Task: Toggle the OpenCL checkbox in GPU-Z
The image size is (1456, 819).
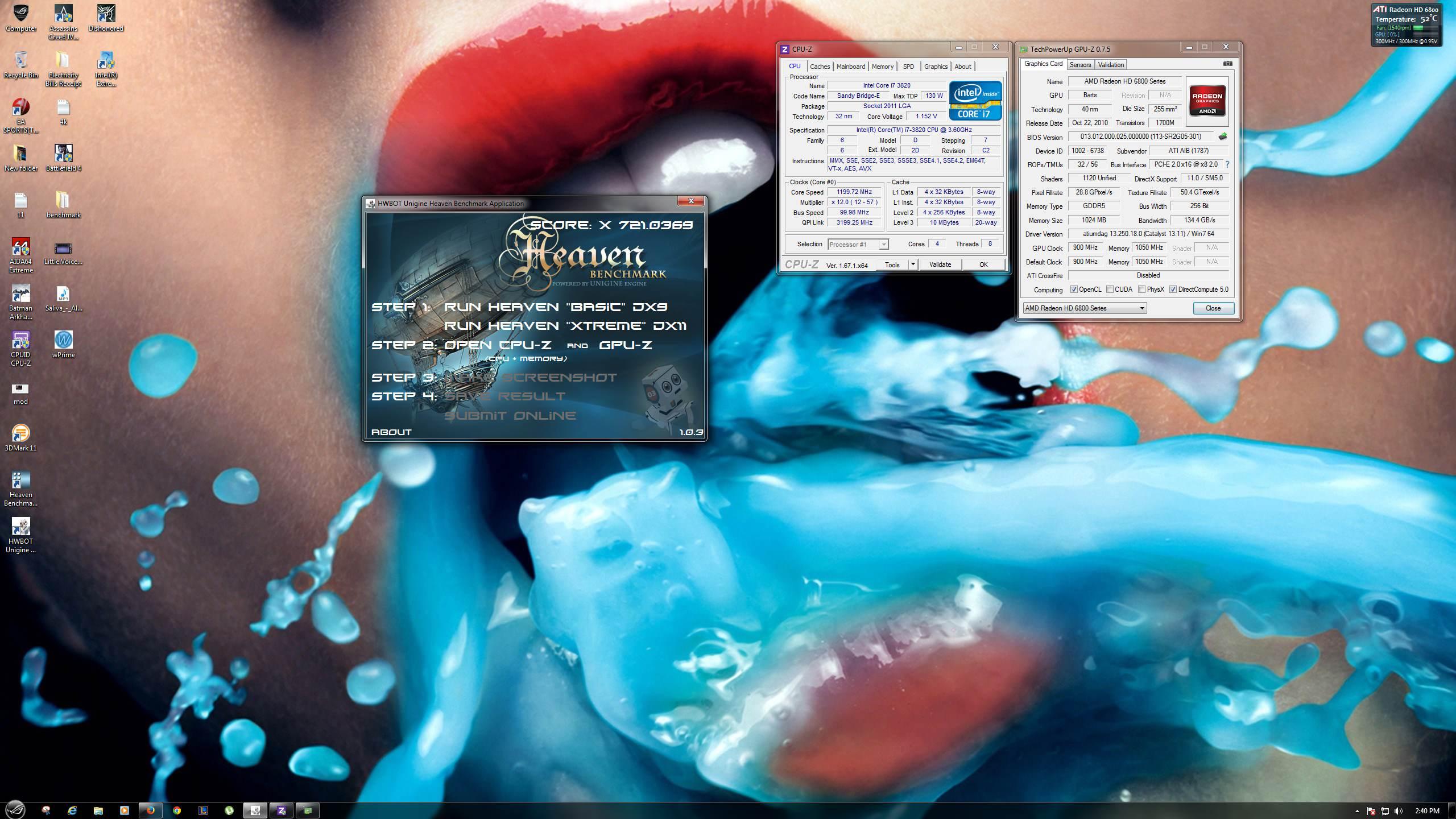Action: [1074, 289]
